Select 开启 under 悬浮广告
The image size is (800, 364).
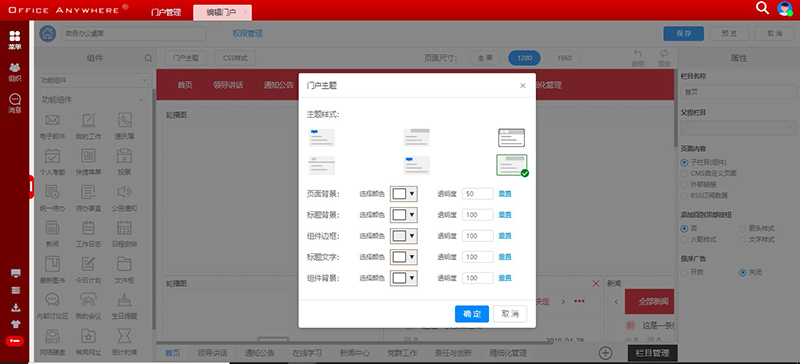[685, 273]
